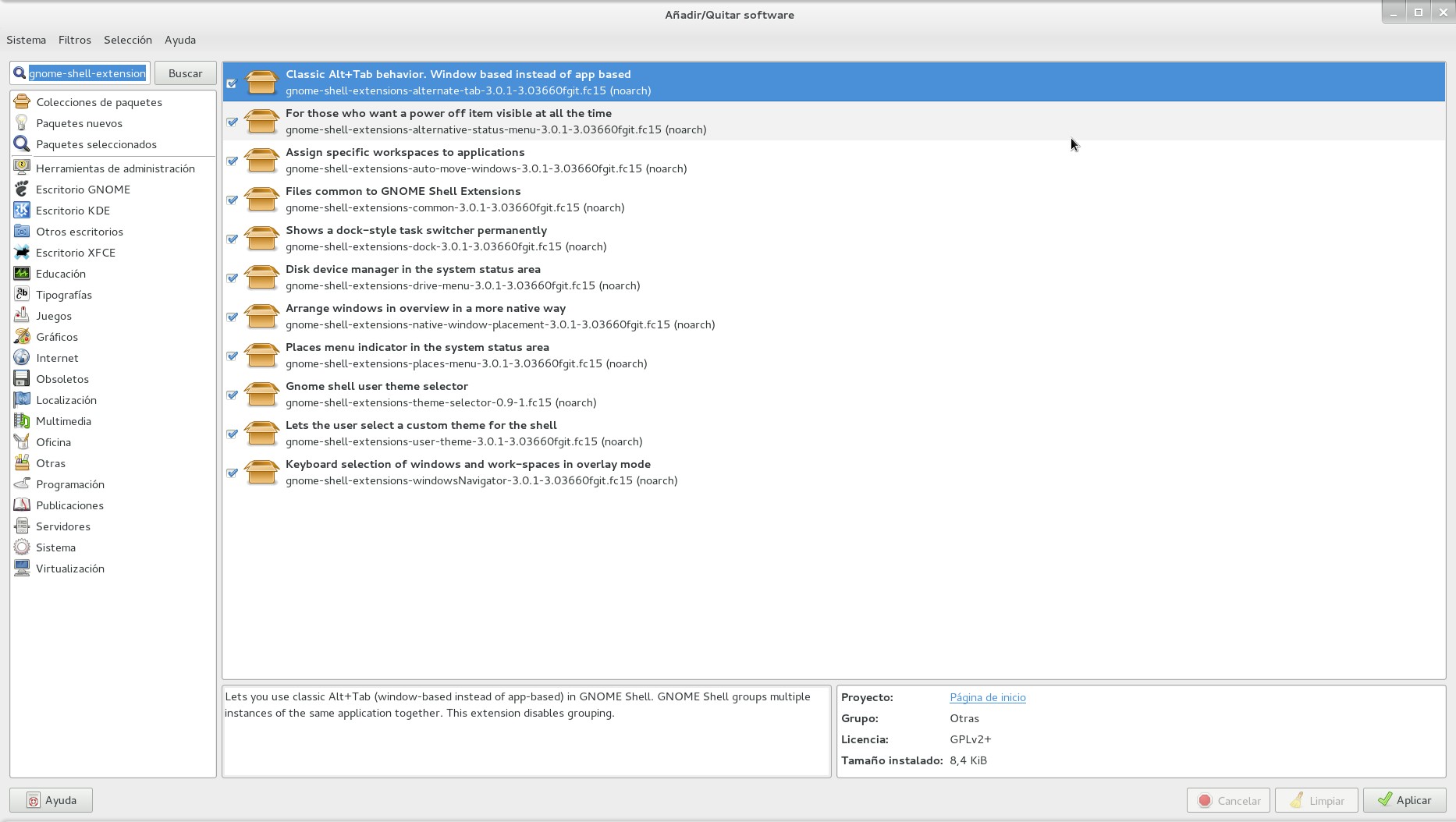Toggle the native-window-placement checkbox

232,317
